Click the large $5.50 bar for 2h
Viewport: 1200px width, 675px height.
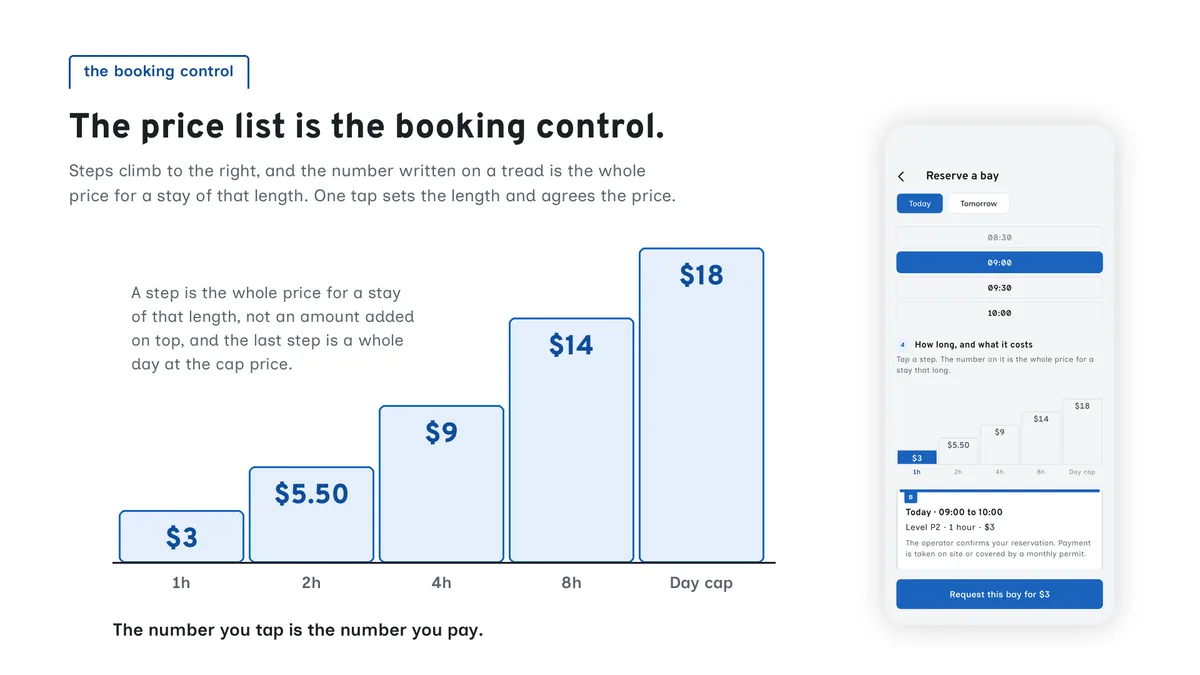(311, 515)
